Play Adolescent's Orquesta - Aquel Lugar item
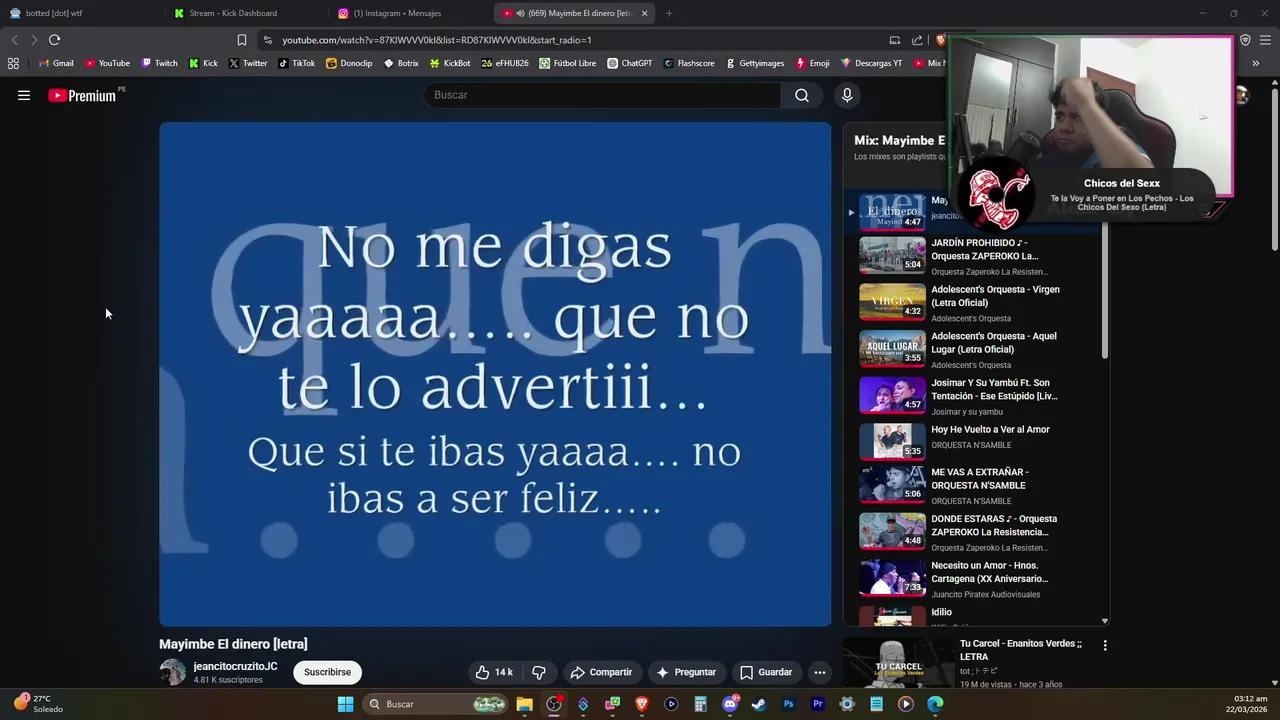The width and height of the screenshot is (1280, 720). pyautogui.click(x=975, y=350)
